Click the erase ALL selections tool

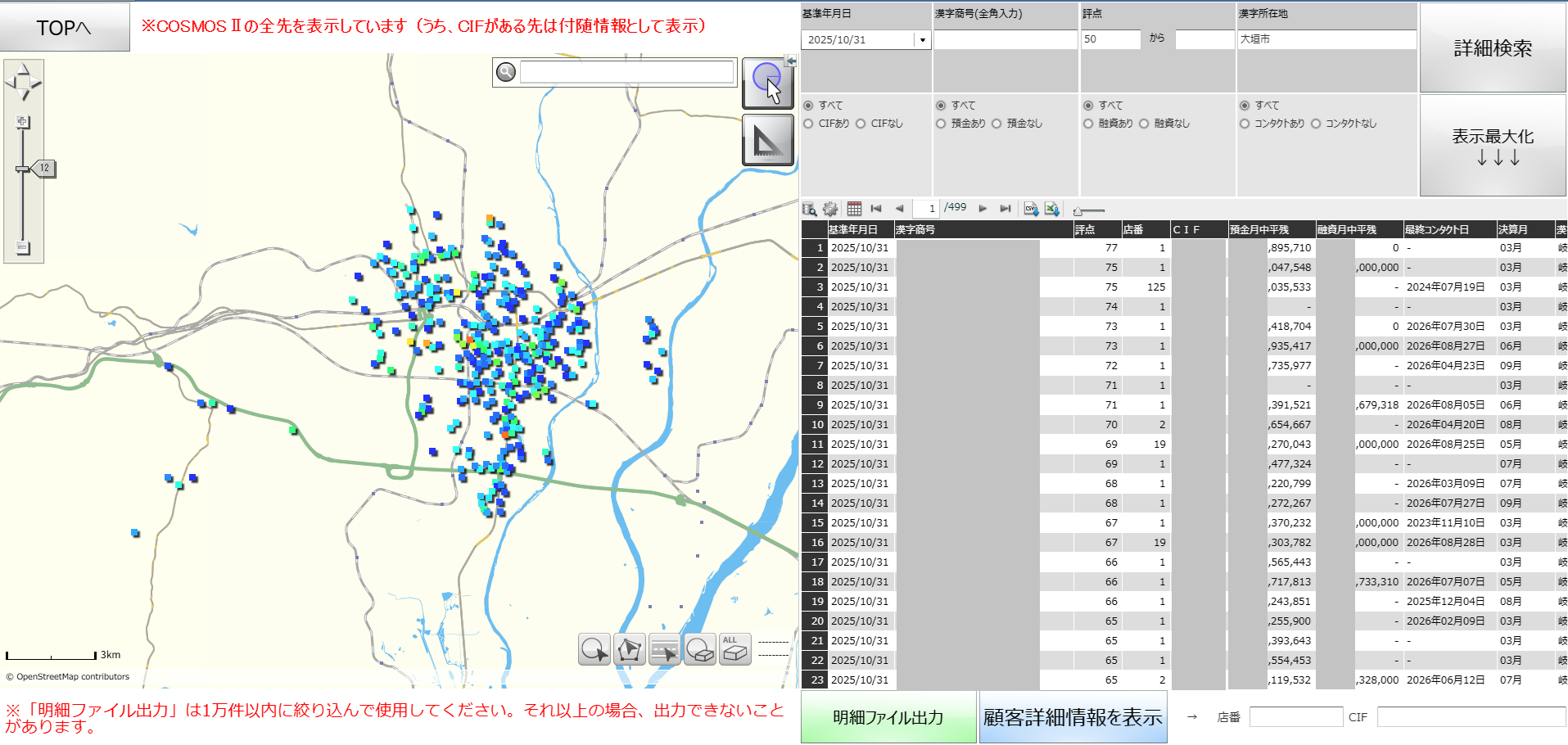coord(735,649)
